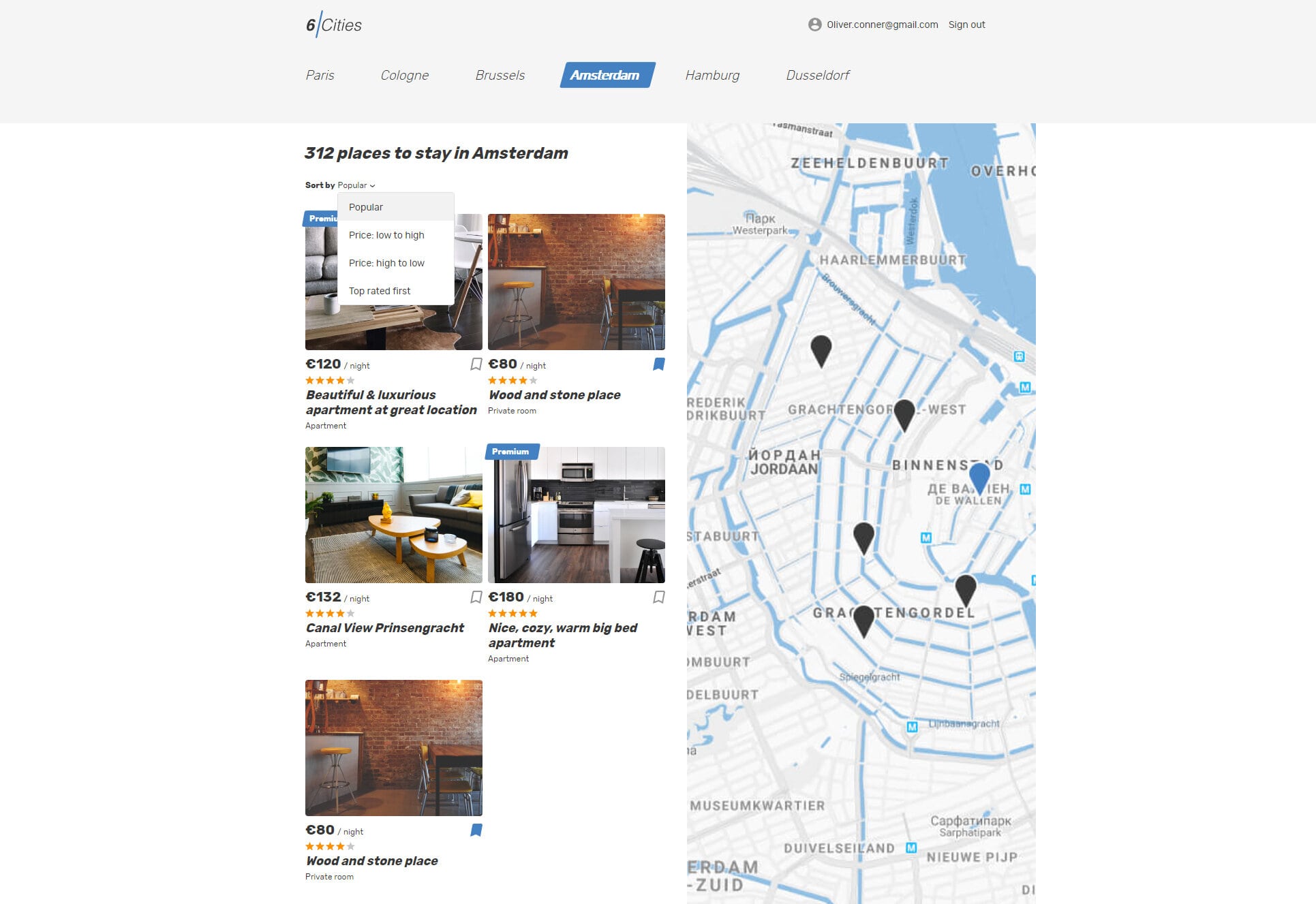Click the user avatar icon
Image resolution: width=1316 pixels, height=904 pixels.
point(814,25)
